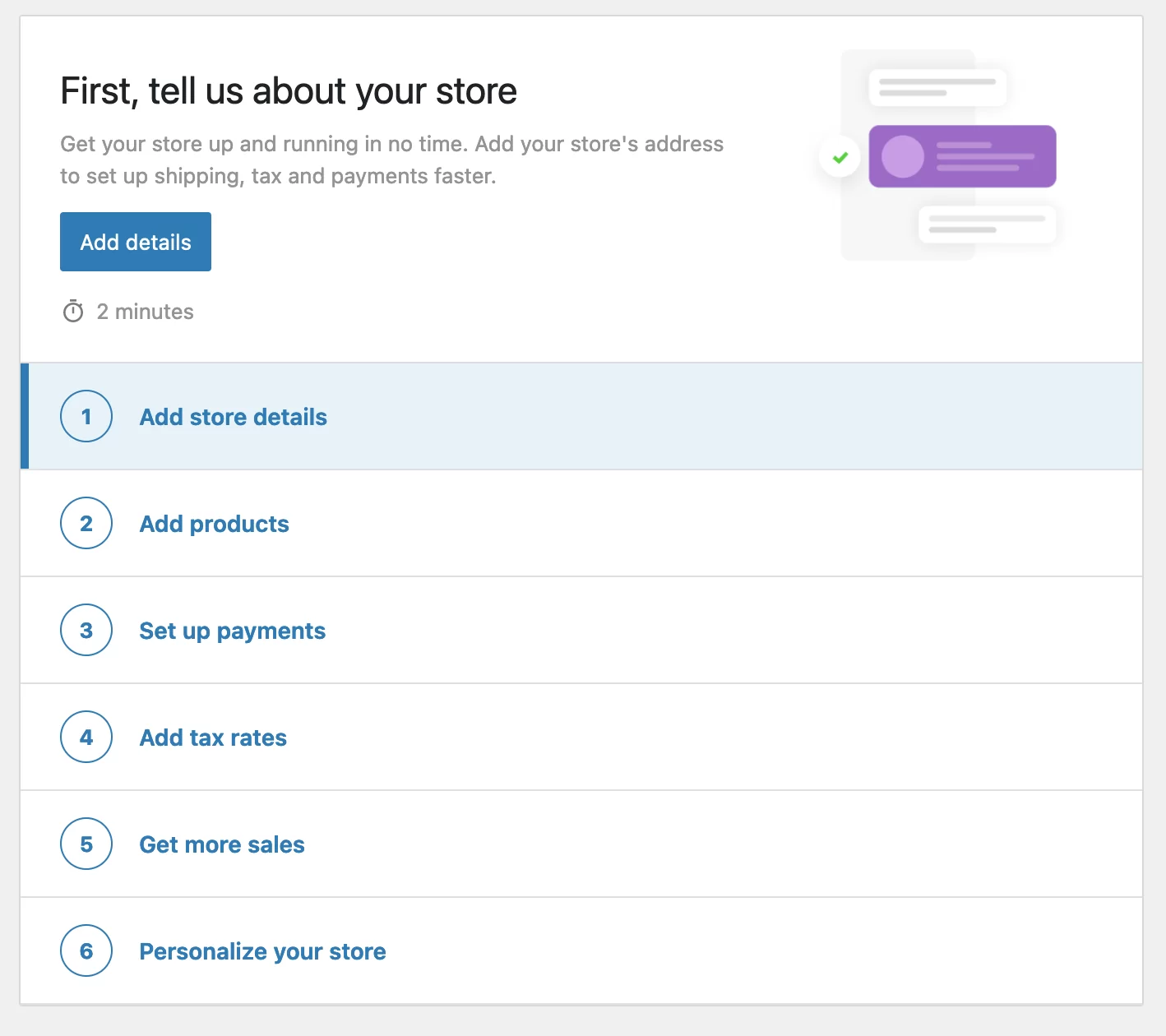Click the step 4 circle icon
The image size is (1166, 1036).
(86, 737)
